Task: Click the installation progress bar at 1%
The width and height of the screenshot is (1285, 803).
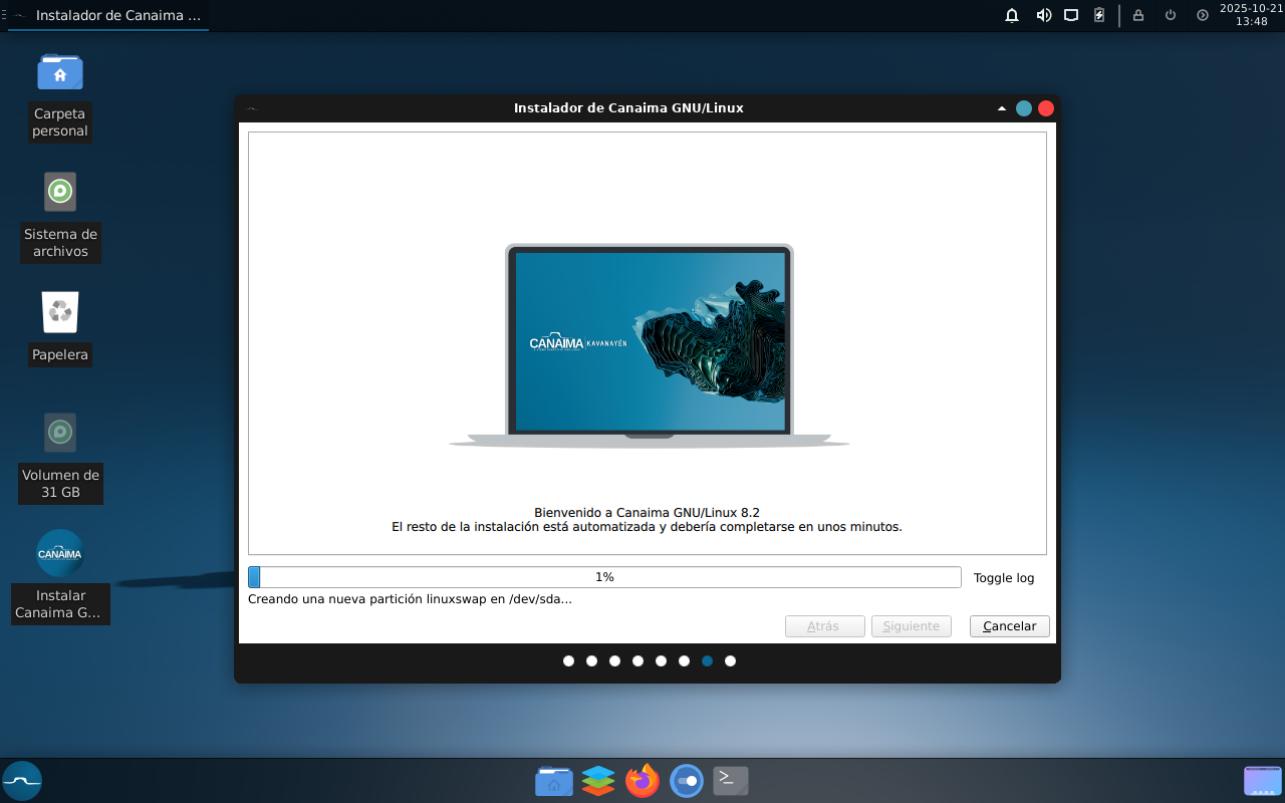Action: (x=604, y=577)
